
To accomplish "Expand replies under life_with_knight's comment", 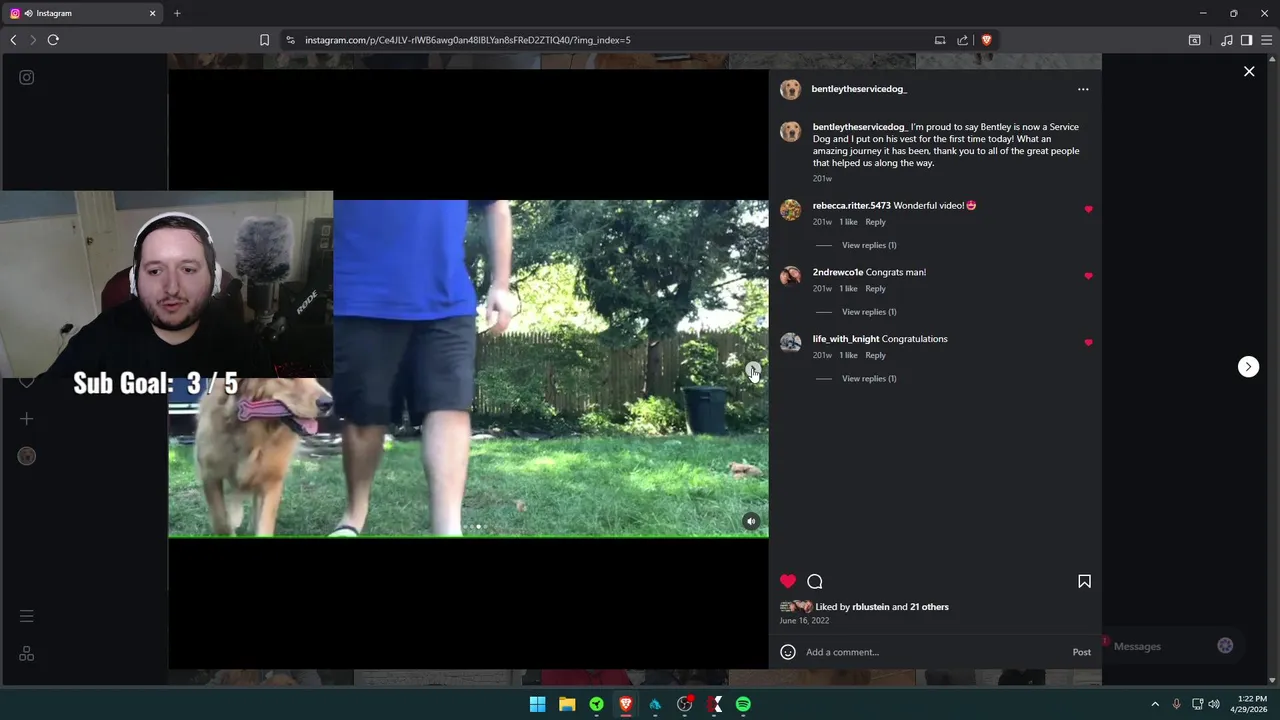I will click(x=869, y=379).
